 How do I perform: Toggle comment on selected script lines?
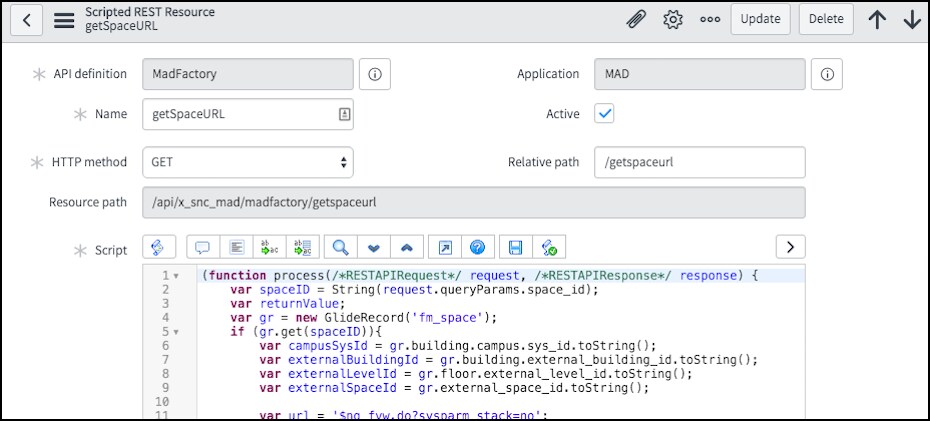(x=203, y=247)
